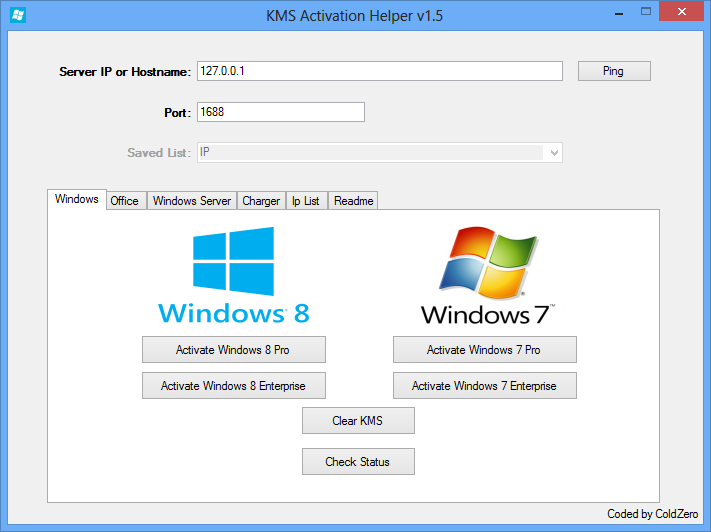Maximize the KMS Activation Helper window

click(x=646, y=12)
